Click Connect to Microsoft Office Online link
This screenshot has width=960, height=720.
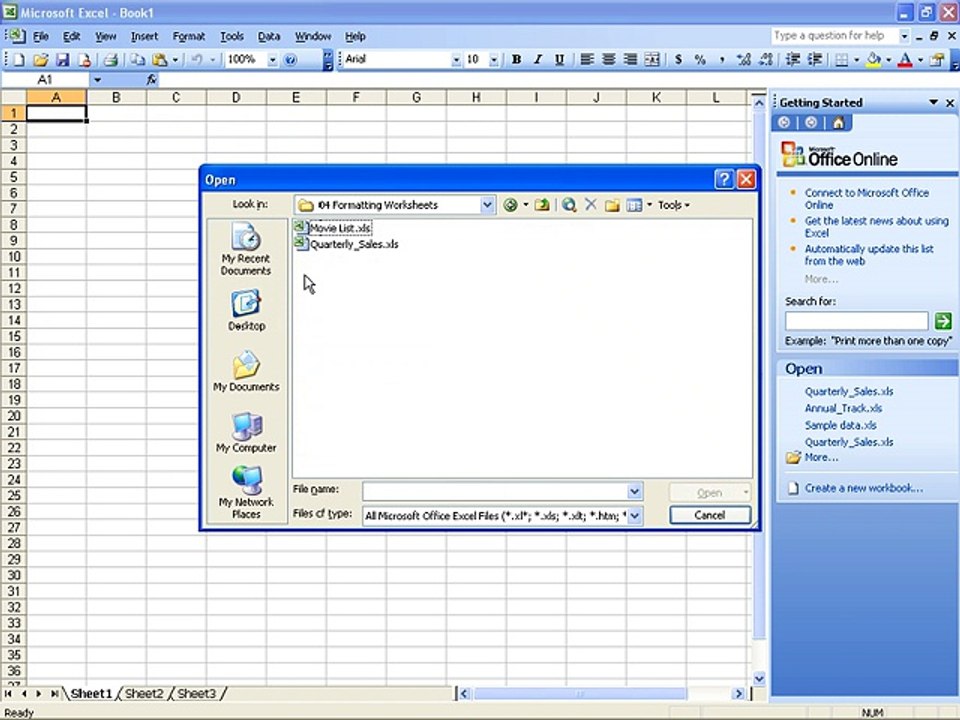[x=866, y=198]
